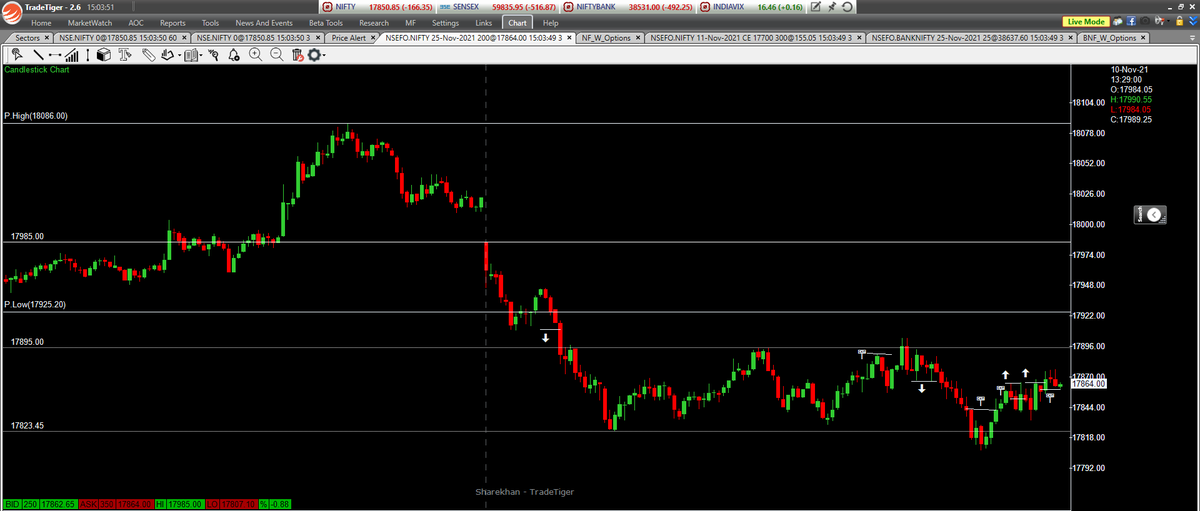The image size is (1200, 511).
Task: Open the tab list dropdown at right end
Action: [x=1192, y=38]
